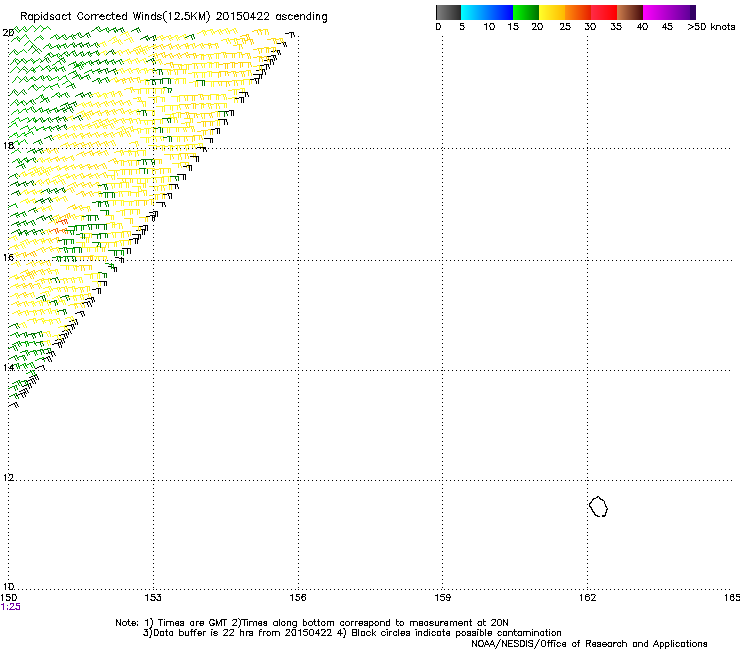Click the latitude label '16'
Image resolution: width=740 pixels, height=650 pixels.
point(8,257)
